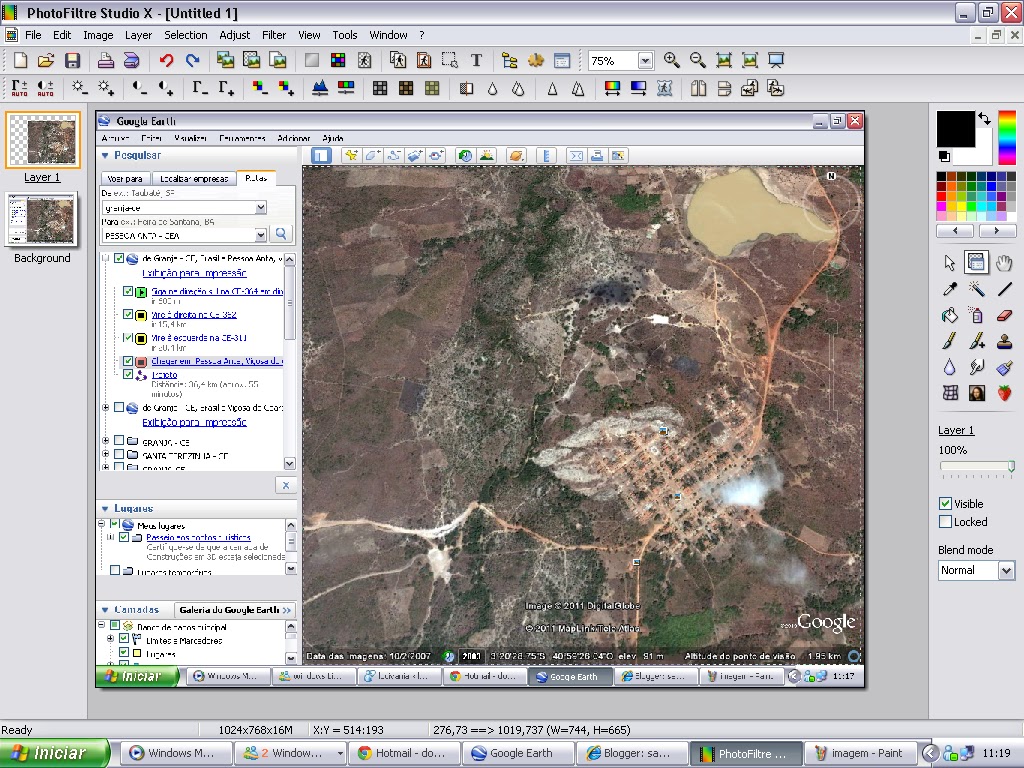This screenshot has width=1024, height=768.
Task: Toggle the Visible checkbox for Layer 1
Action: click(x=945, y=504)
